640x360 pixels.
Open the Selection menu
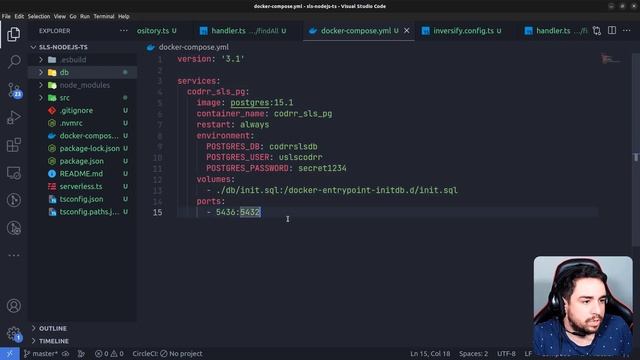click(x=39, y=16)
